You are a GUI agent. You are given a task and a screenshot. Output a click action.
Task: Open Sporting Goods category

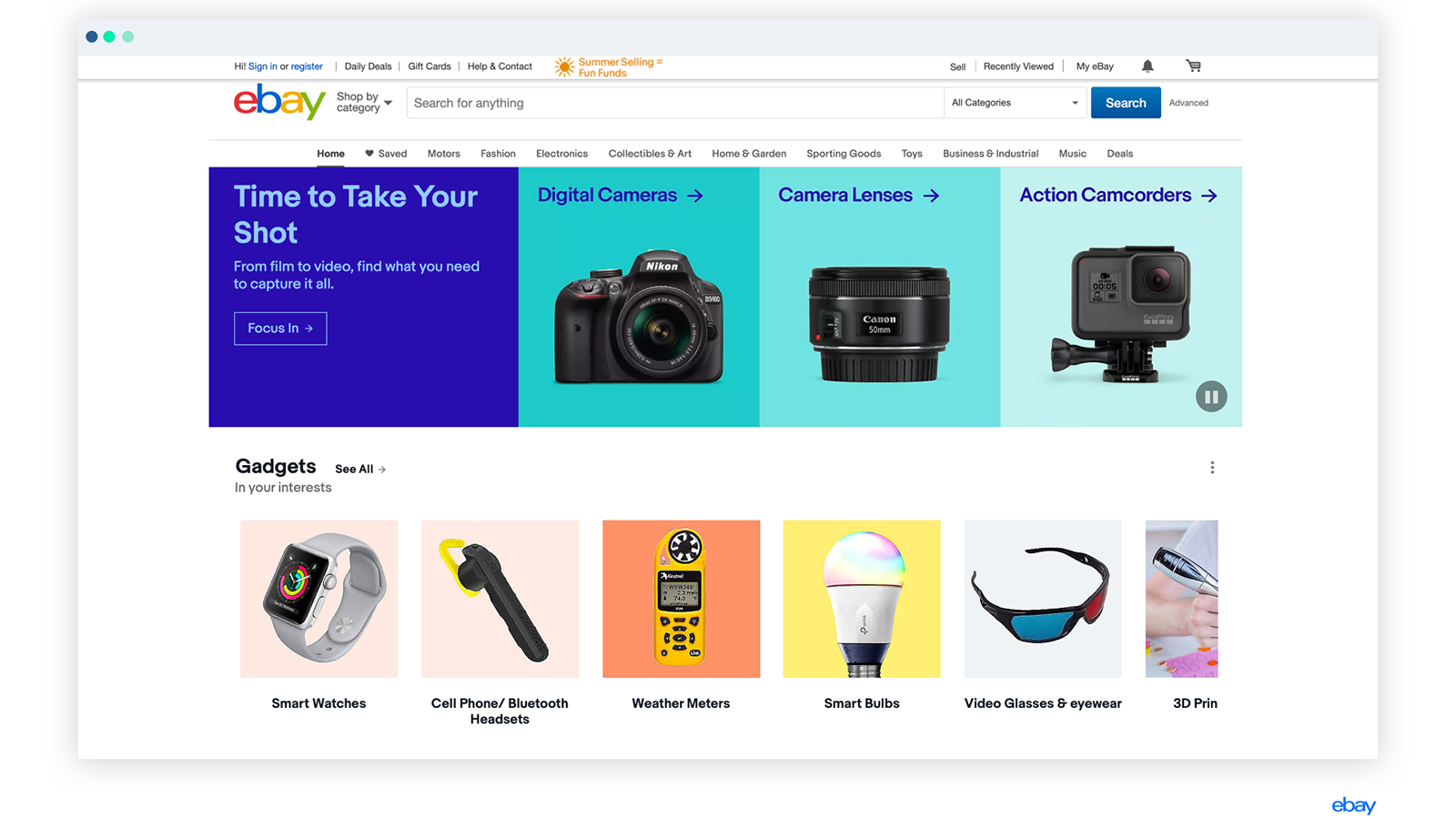click(x=844, y=154)
